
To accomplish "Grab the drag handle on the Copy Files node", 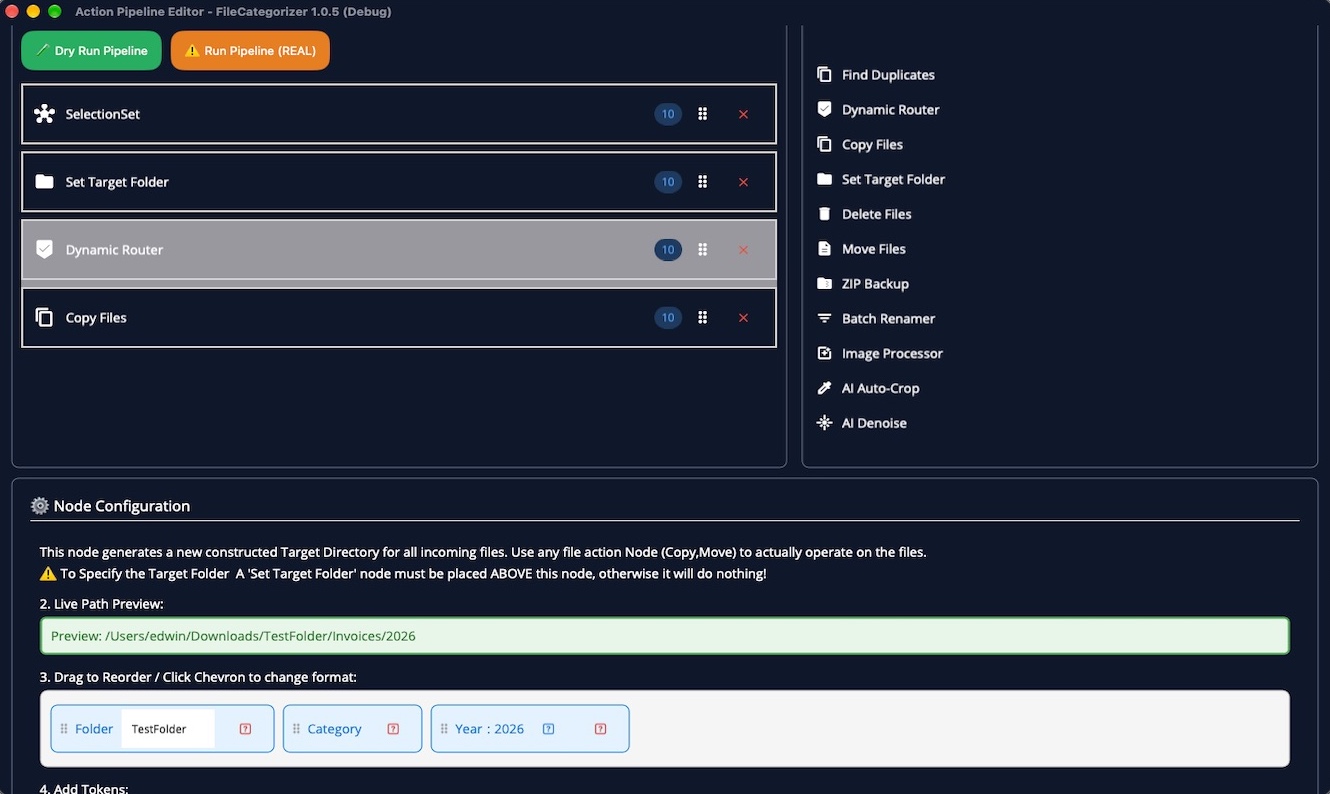I will click(703, 318).
